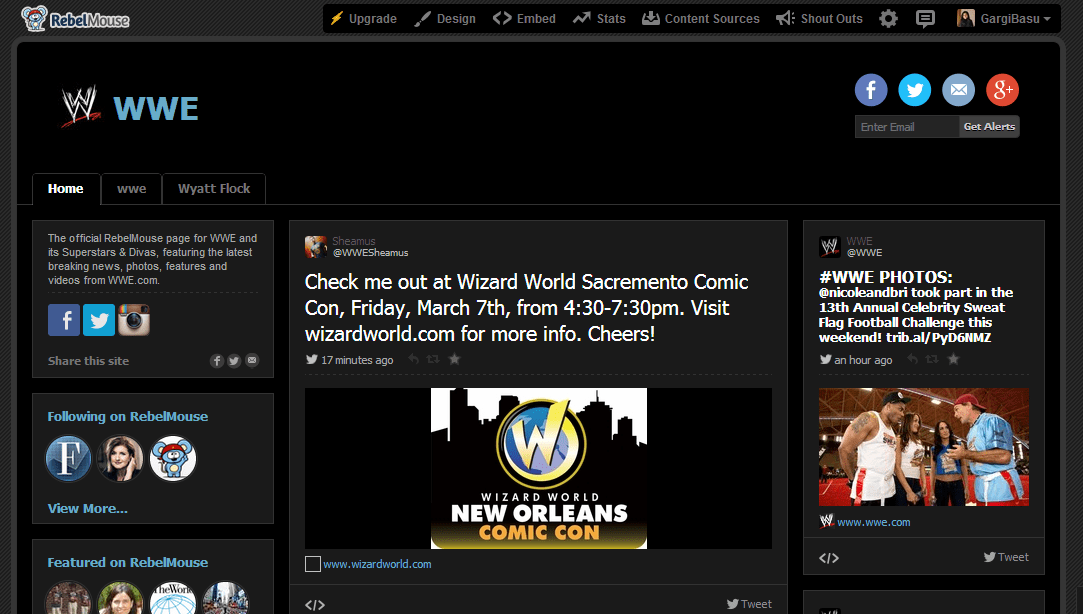Click the Get Alerts button
Image resolution: width=1083 pixels, height=614 pixels.
(989, 126)
